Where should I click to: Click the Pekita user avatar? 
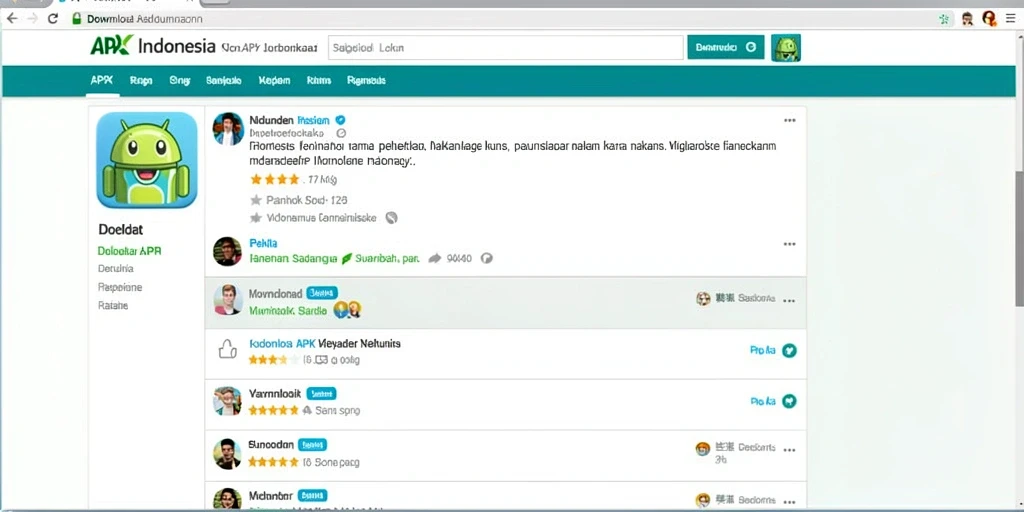click(227, 251)
